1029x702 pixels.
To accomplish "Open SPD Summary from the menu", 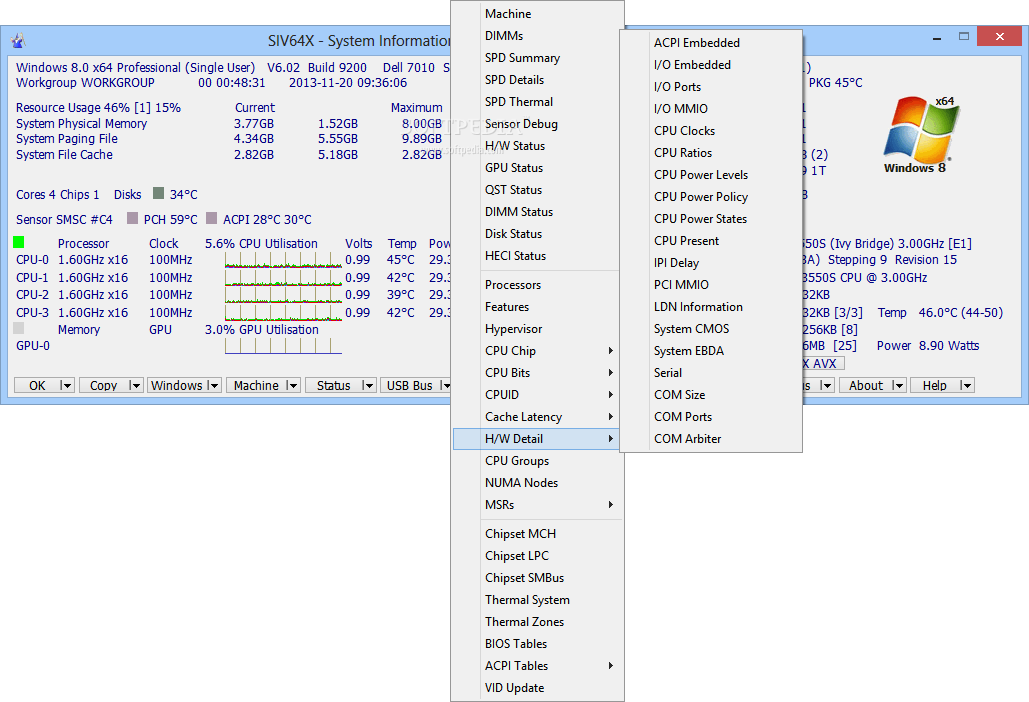I will coord(537,58).
